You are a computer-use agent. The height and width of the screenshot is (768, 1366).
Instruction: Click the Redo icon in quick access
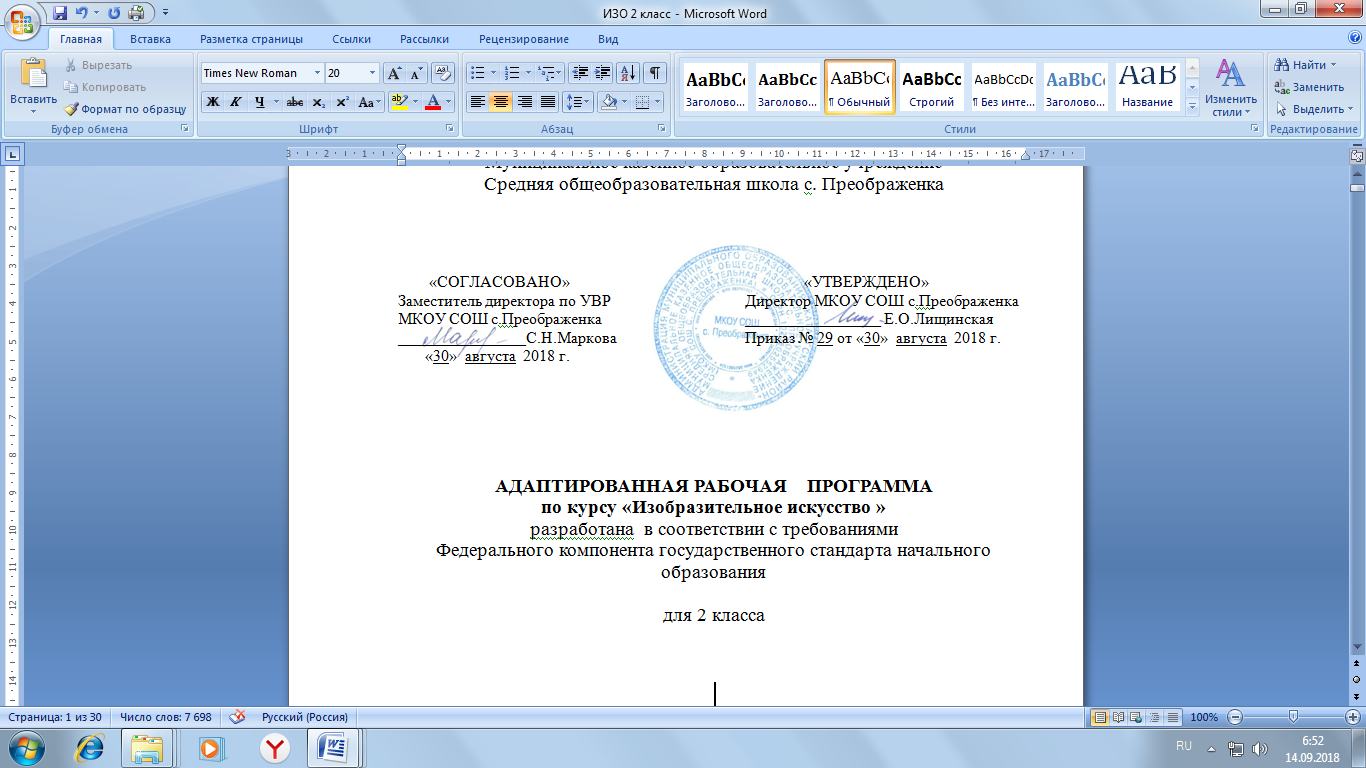[113, 13]
